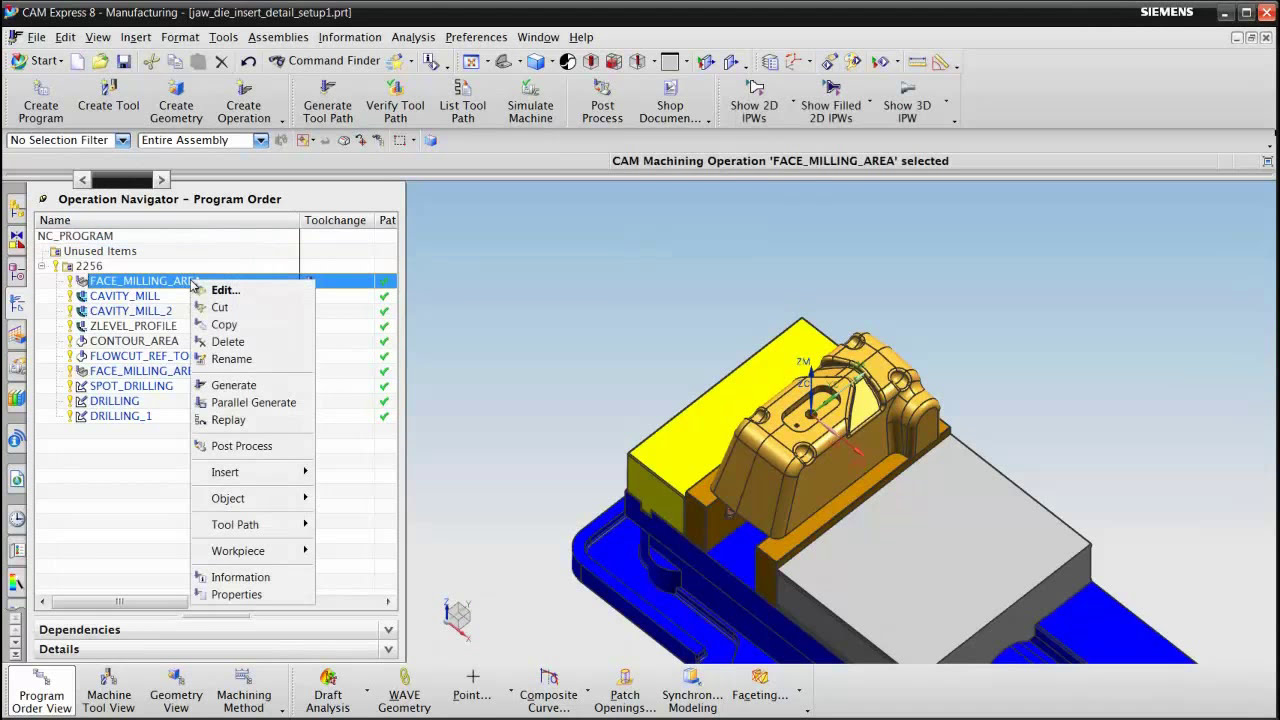Open the Preferences menu
Image resolution: width=1280 pixels, height=720 pixels.
pos(476,37)
